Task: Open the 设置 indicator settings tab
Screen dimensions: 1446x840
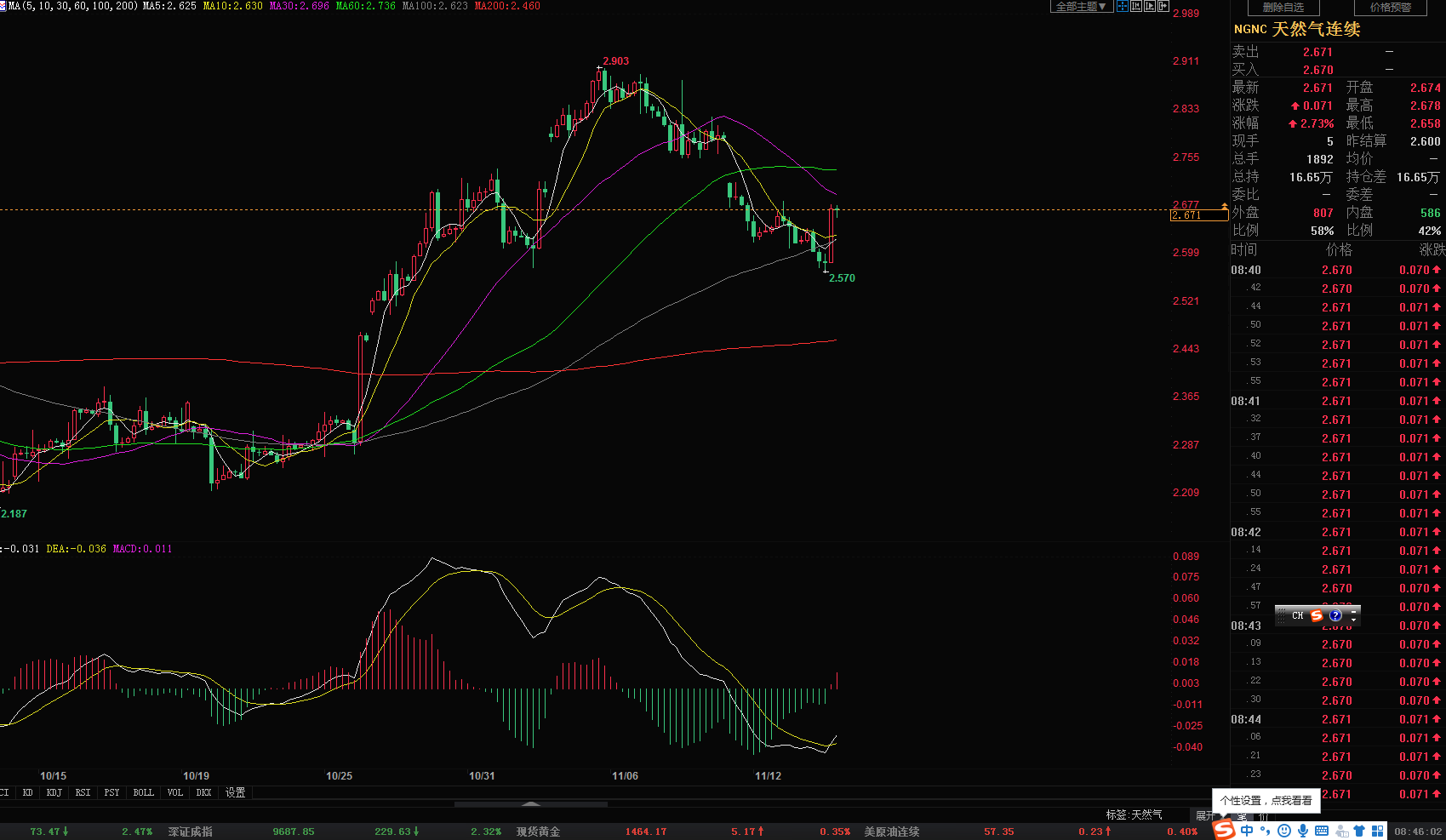Action: point(236,792)
